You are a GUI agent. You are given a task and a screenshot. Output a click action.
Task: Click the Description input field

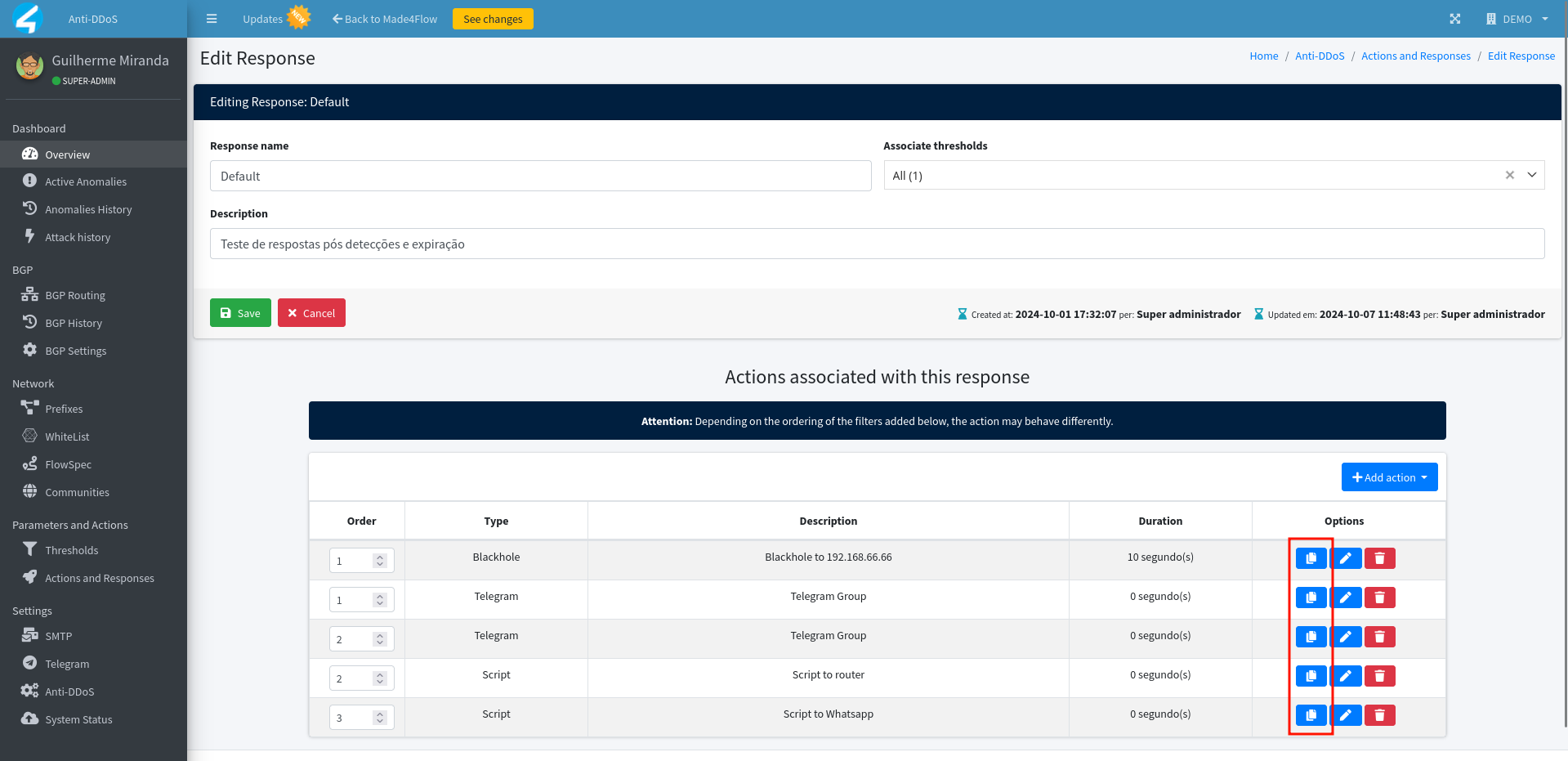coord(877,244)
